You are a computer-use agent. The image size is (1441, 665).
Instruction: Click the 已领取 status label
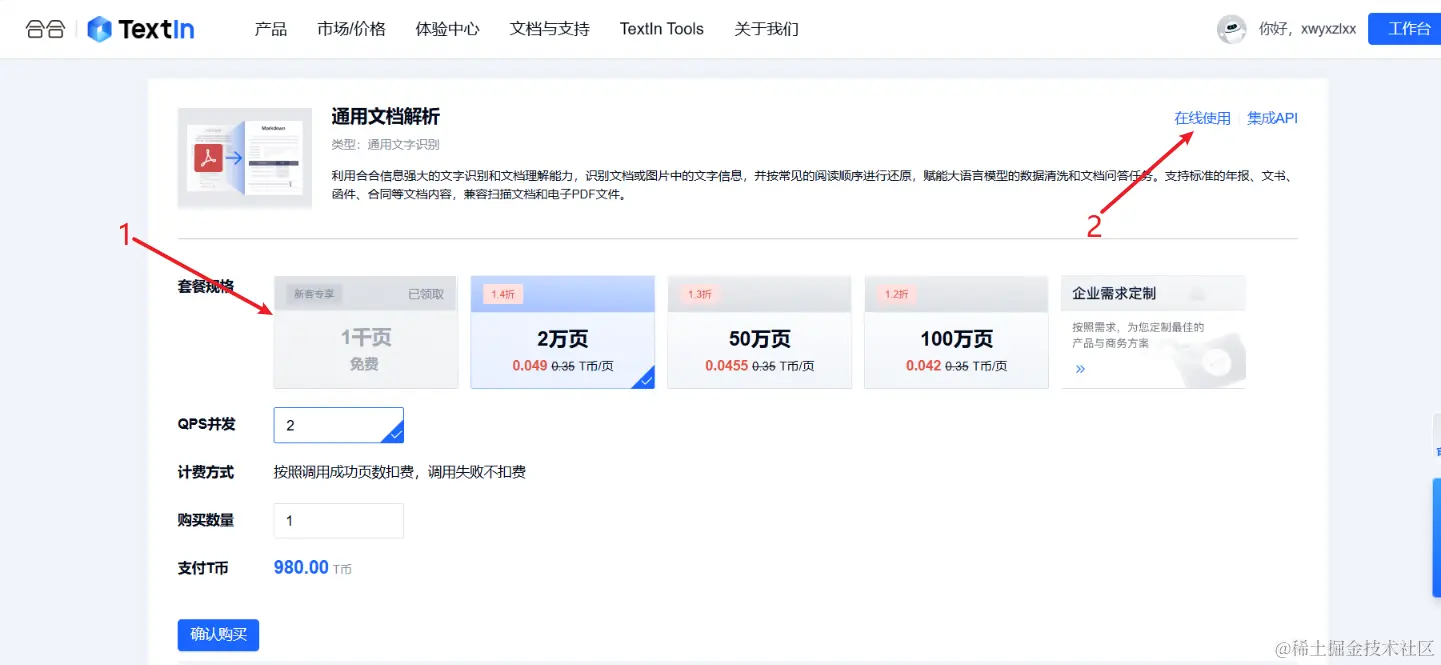(426, 294)
